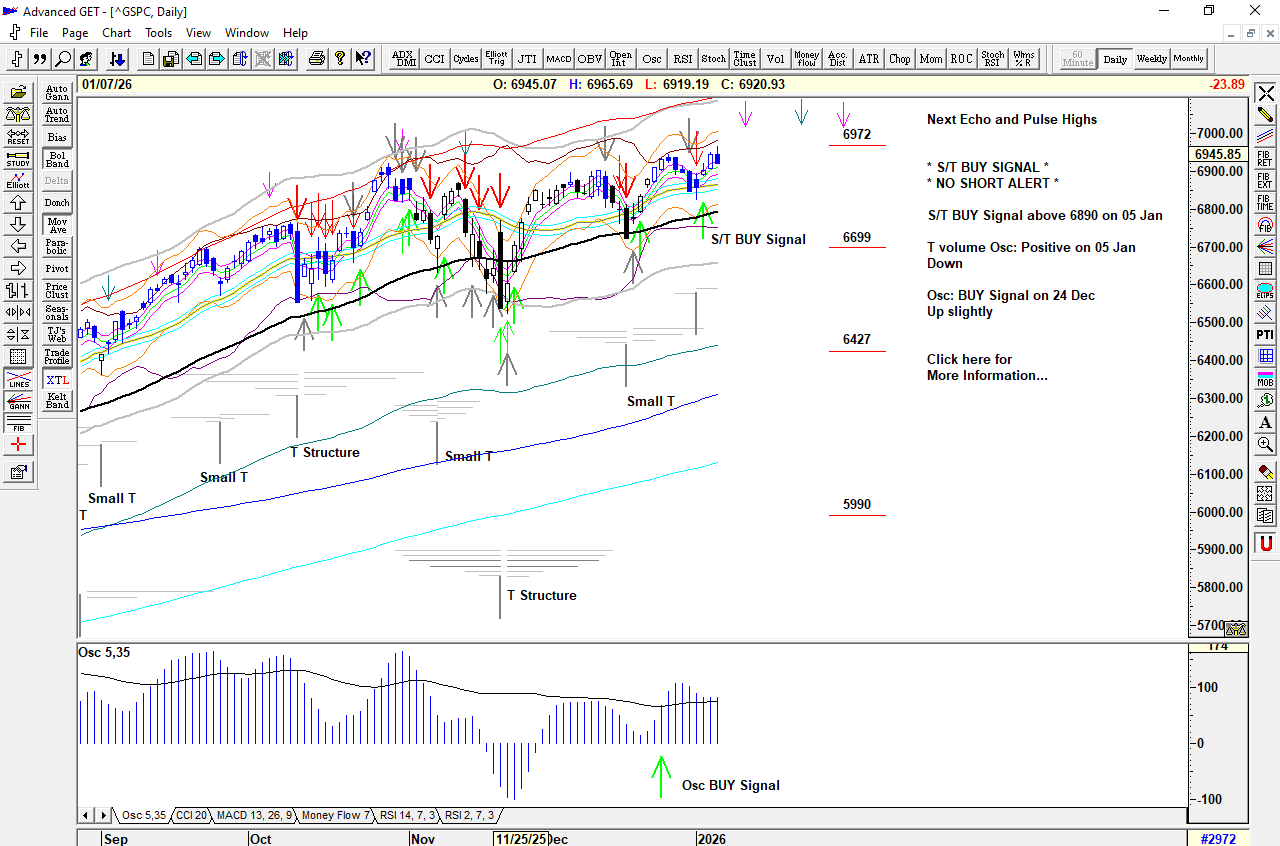Image resolution: width=1280 pixels, height=846 pixels.
Task: Click the magnet snap icon
Action: click(1265, 543)
